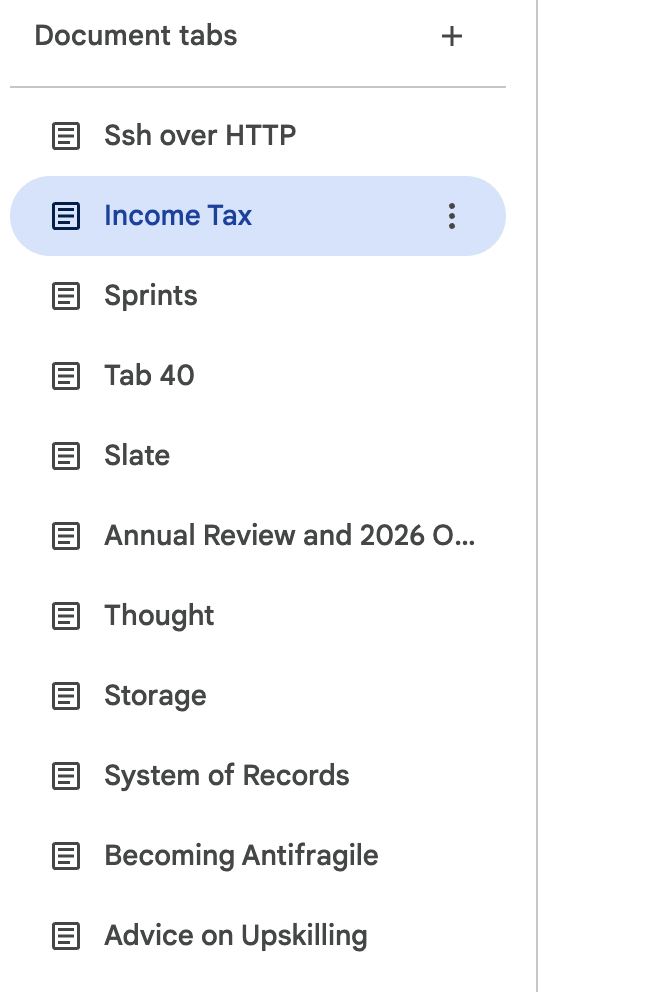This screenshot has width=658, height=992.
Task: Open the Advice on Upskilling tab
Action: point(236,936)
